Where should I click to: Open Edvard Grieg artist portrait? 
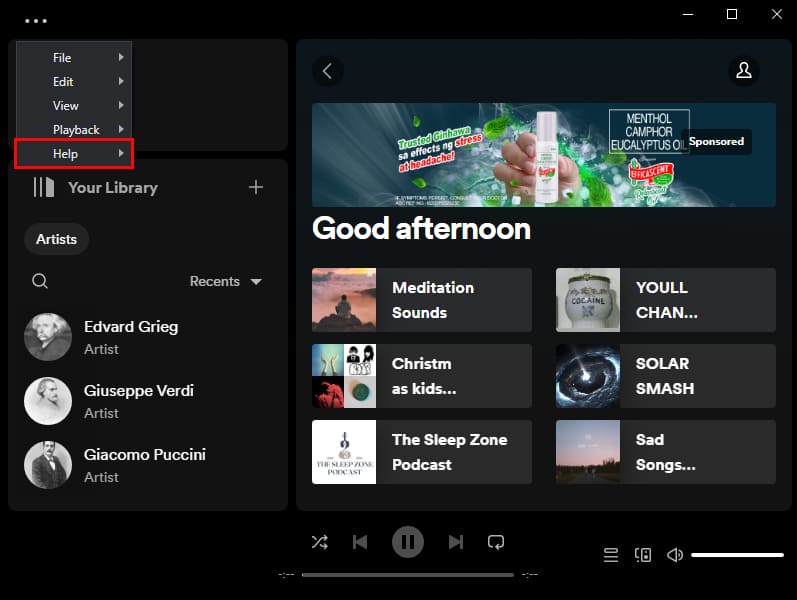click(x=48, y=337)
